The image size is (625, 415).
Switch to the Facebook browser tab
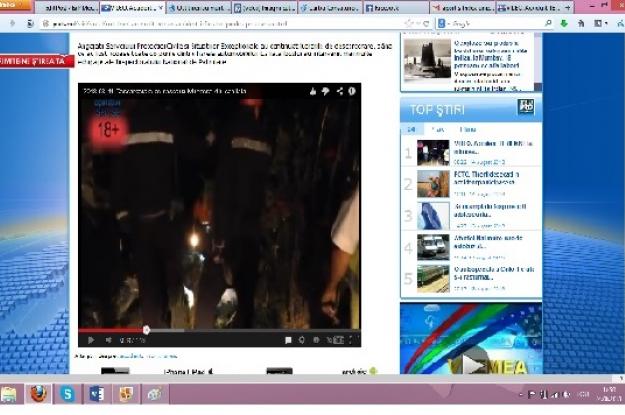[395, 8]
